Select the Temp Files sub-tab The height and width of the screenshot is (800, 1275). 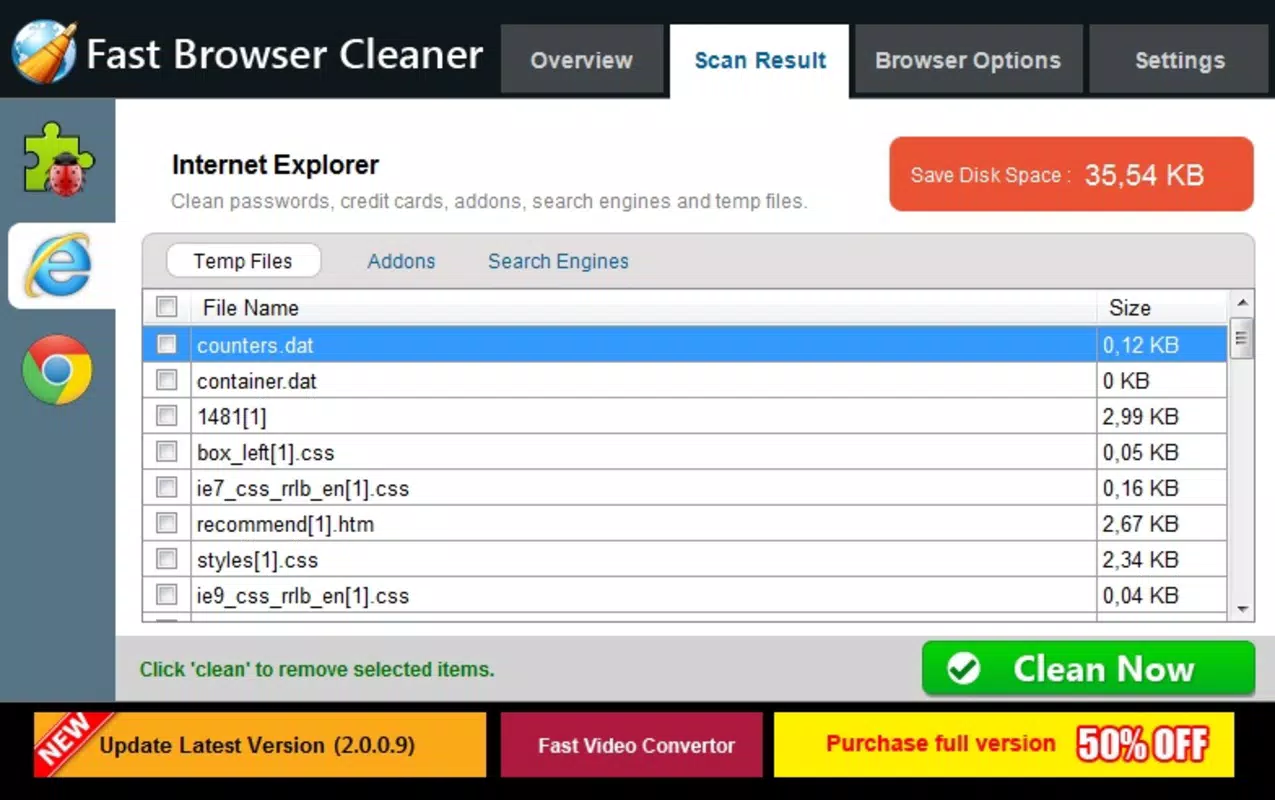(243, 261)
